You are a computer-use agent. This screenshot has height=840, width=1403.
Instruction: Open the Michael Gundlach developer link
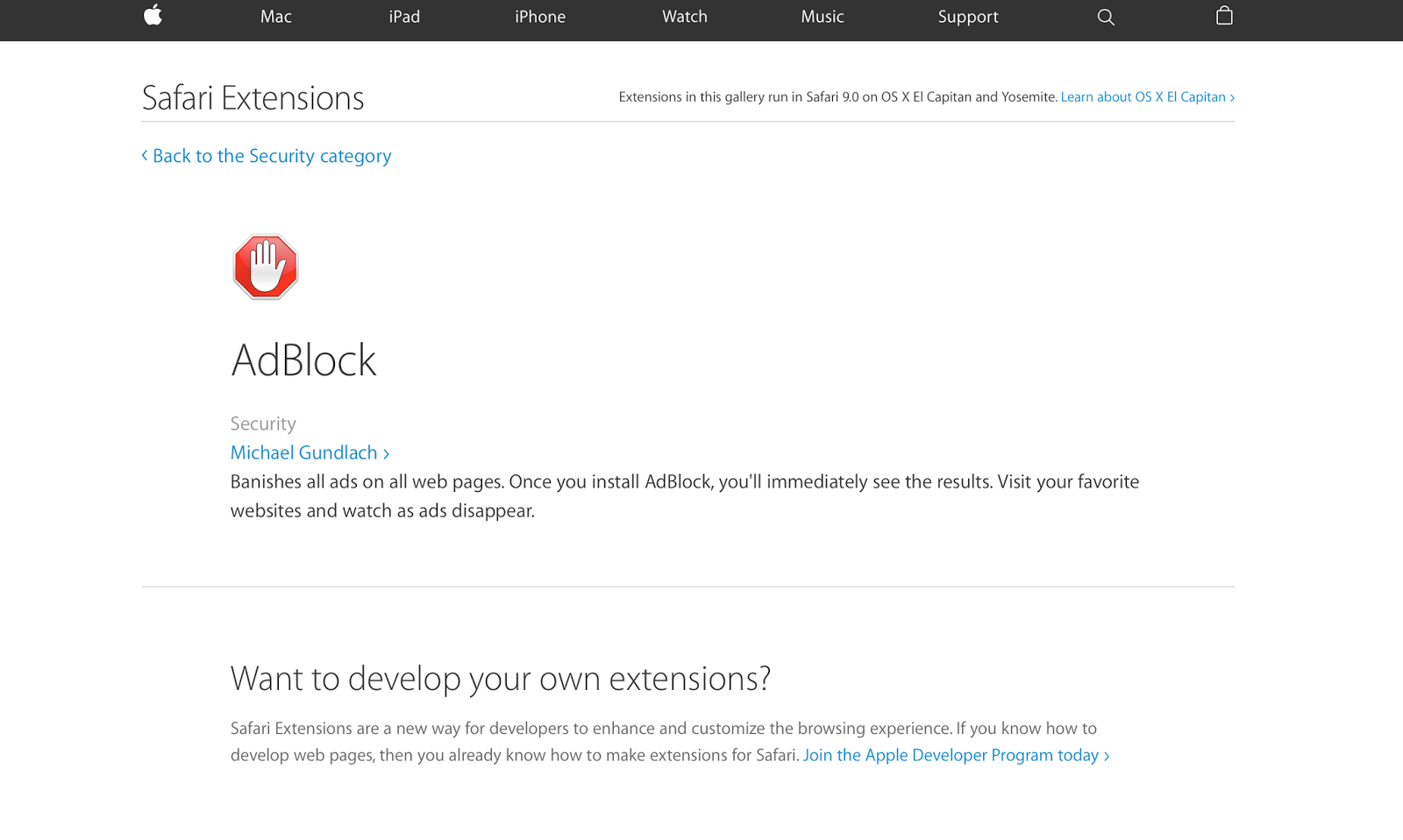310,452
